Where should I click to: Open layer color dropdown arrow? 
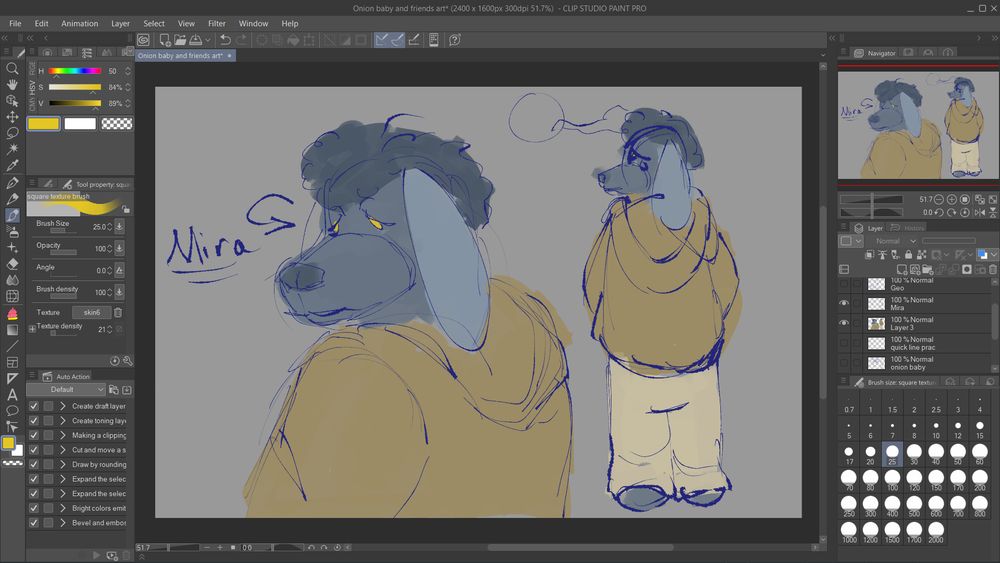(x=993, y=255)
